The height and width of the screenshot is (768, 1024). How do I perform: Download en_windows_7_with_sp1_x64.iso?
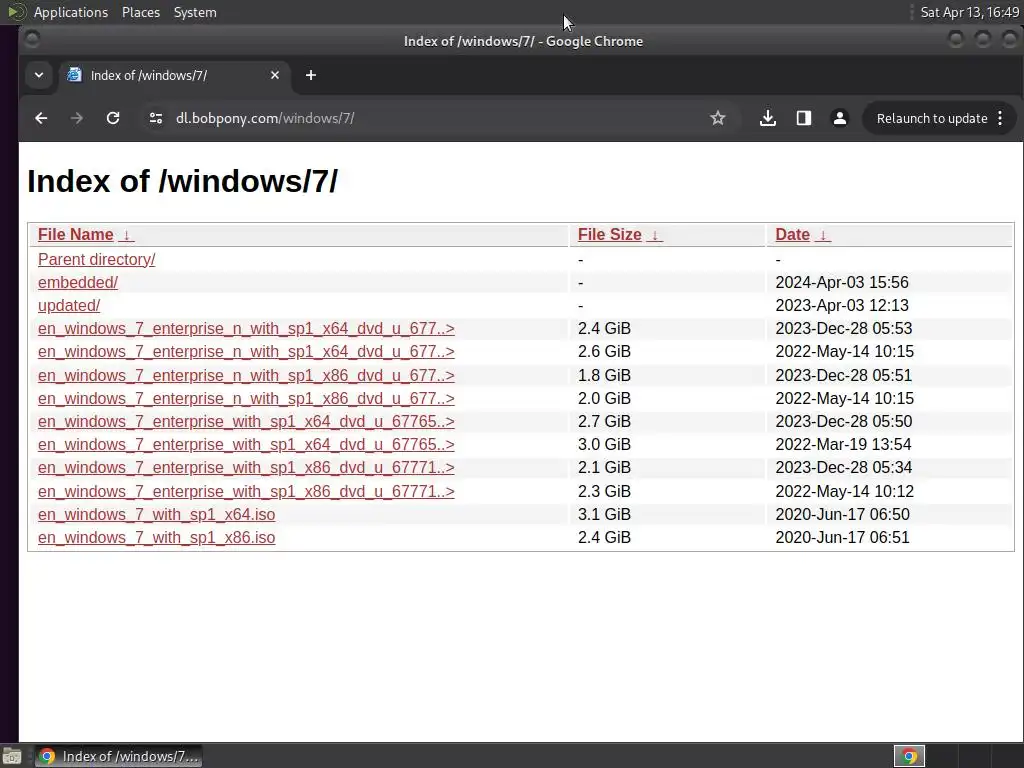coord(157,515)
